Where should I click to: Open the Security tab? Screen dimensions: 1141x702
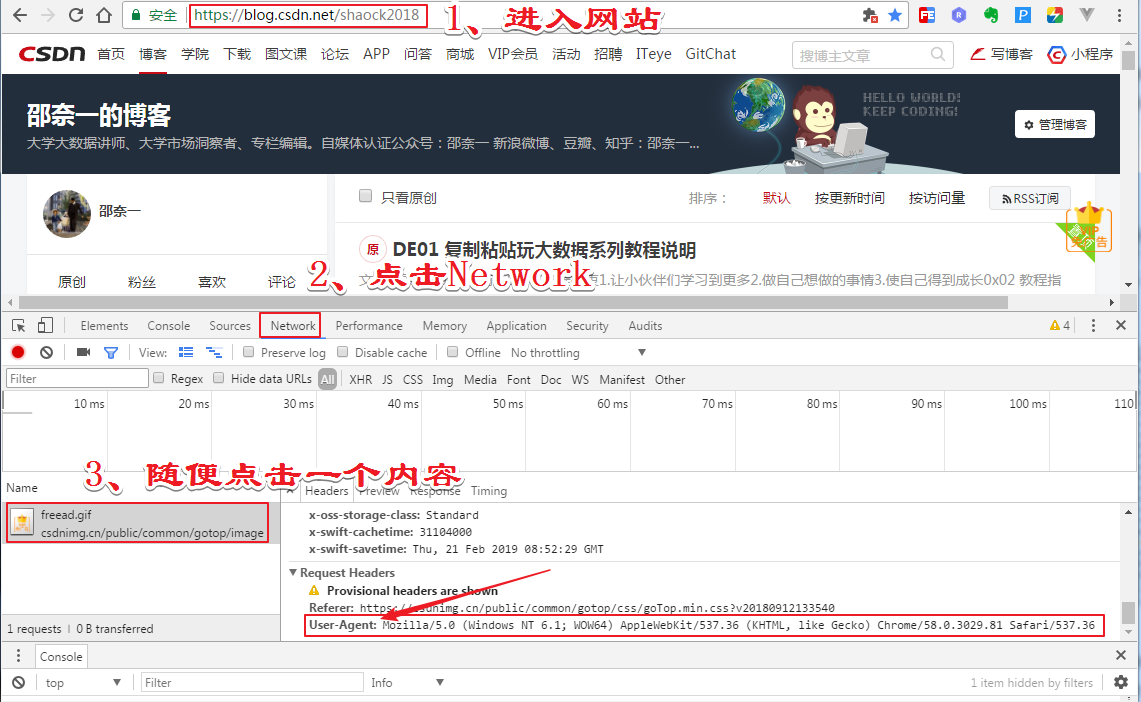[x=587, y=326]
